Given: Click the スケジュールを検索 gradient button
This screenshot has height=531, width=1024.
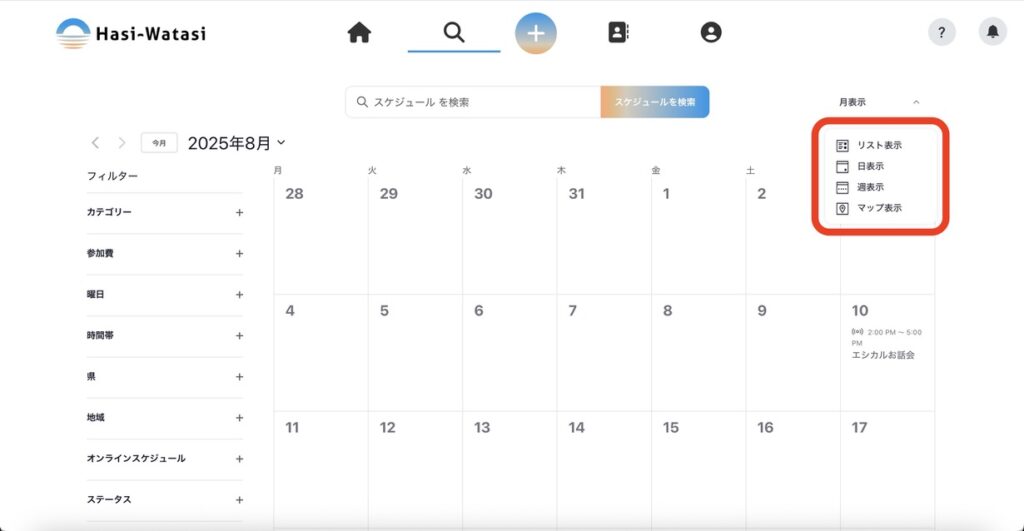Looking at the screenshot, I should tap(655, 102).
